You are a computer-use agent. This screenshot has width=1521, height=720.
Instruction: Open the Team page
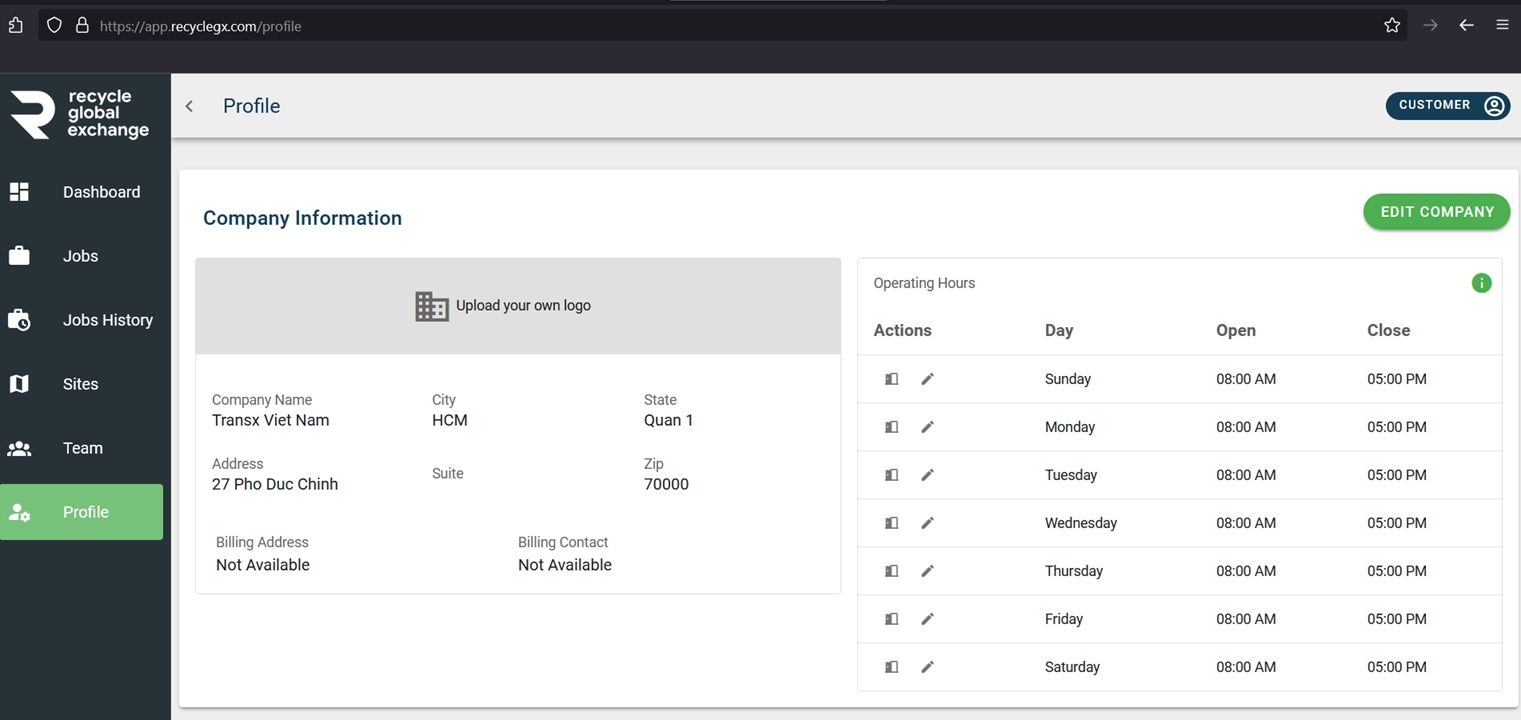(x=81, y=448)
